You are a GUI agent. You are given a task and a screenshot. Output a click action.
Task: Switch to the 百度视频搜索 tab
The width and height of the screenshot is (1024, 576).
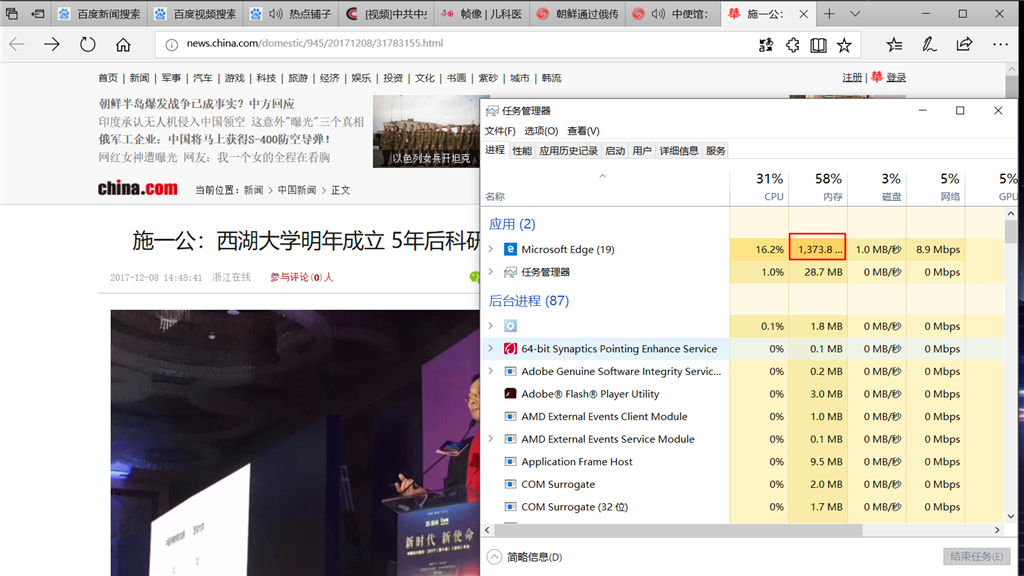coord(195,14)
